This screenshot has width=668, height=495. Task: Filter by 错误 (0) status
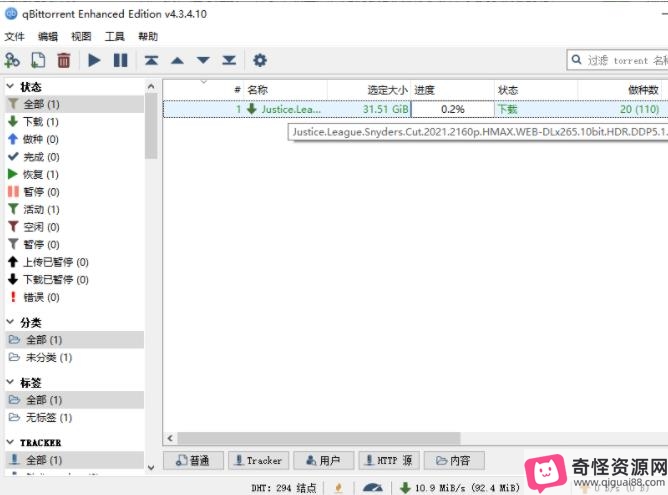[75, 297]
